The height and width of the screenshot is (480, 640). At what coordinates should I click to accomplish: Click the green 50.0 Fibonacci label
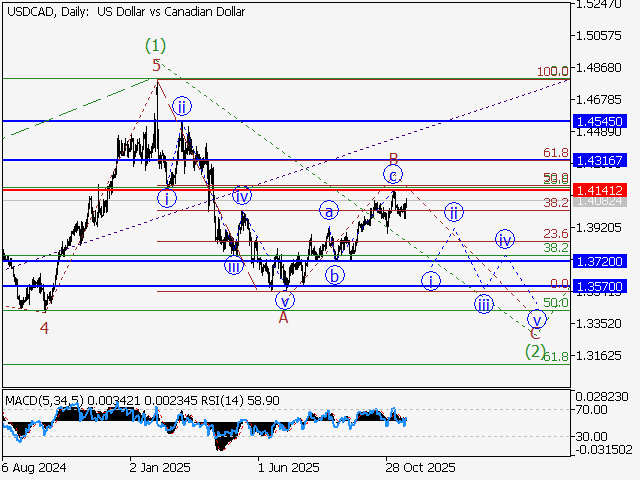(x=556, y=302)
